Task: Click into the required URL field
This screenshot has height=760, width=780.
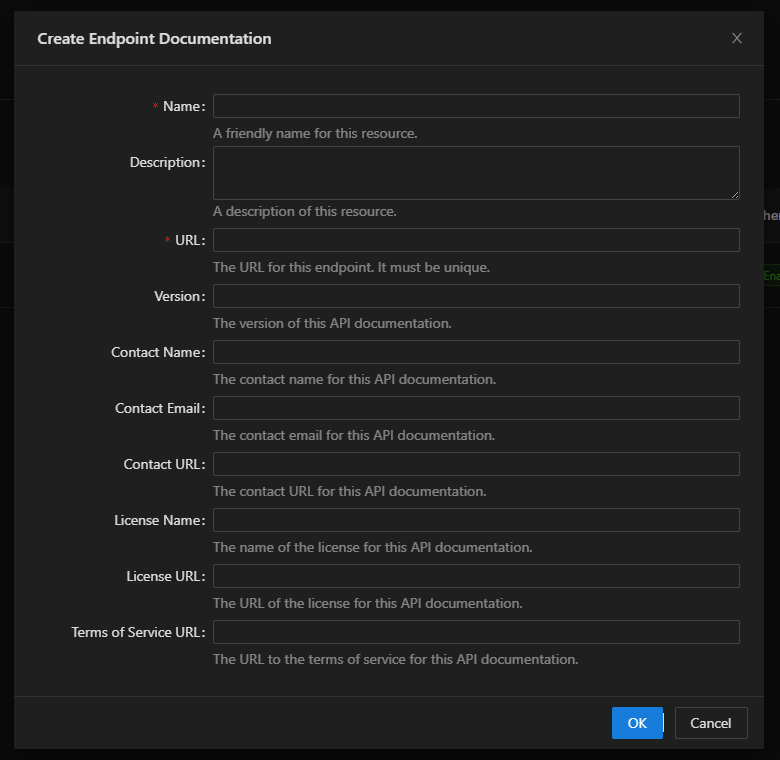Action: [476, 240]
